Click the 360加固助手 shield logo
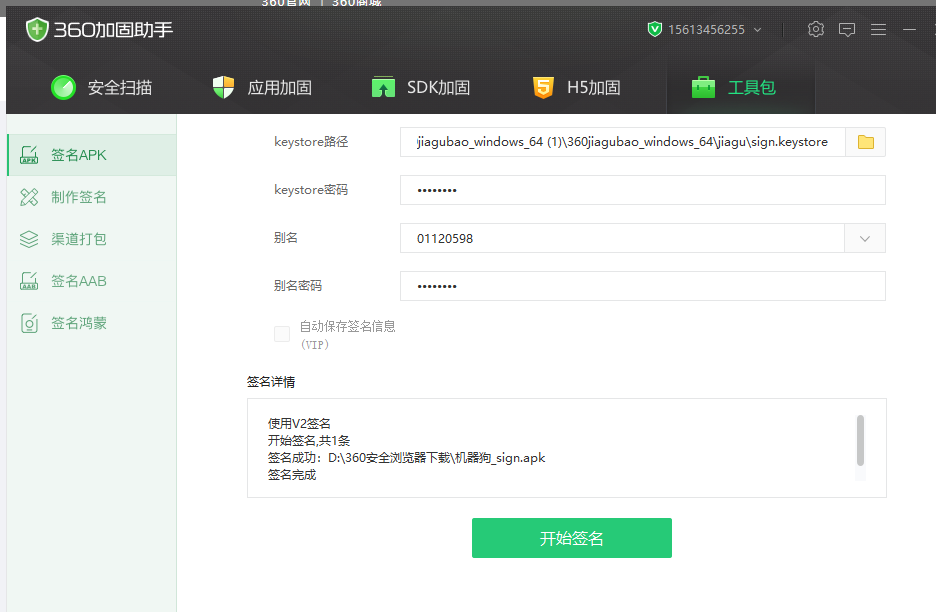Screen dimensions: 936x612 coord(36,29)
